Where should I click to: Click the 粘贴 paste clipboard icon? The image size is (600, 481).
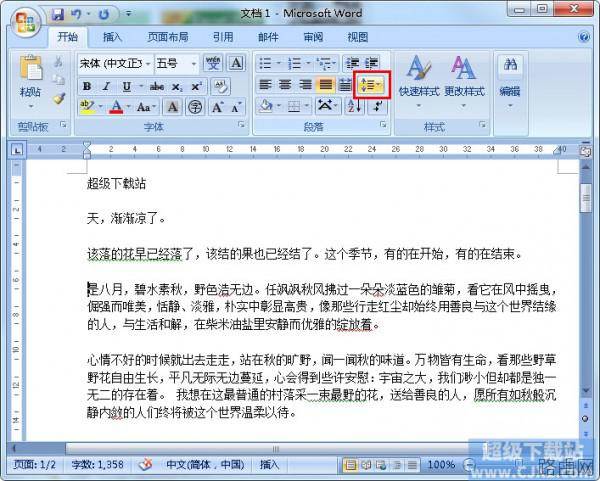click(31, 69)
